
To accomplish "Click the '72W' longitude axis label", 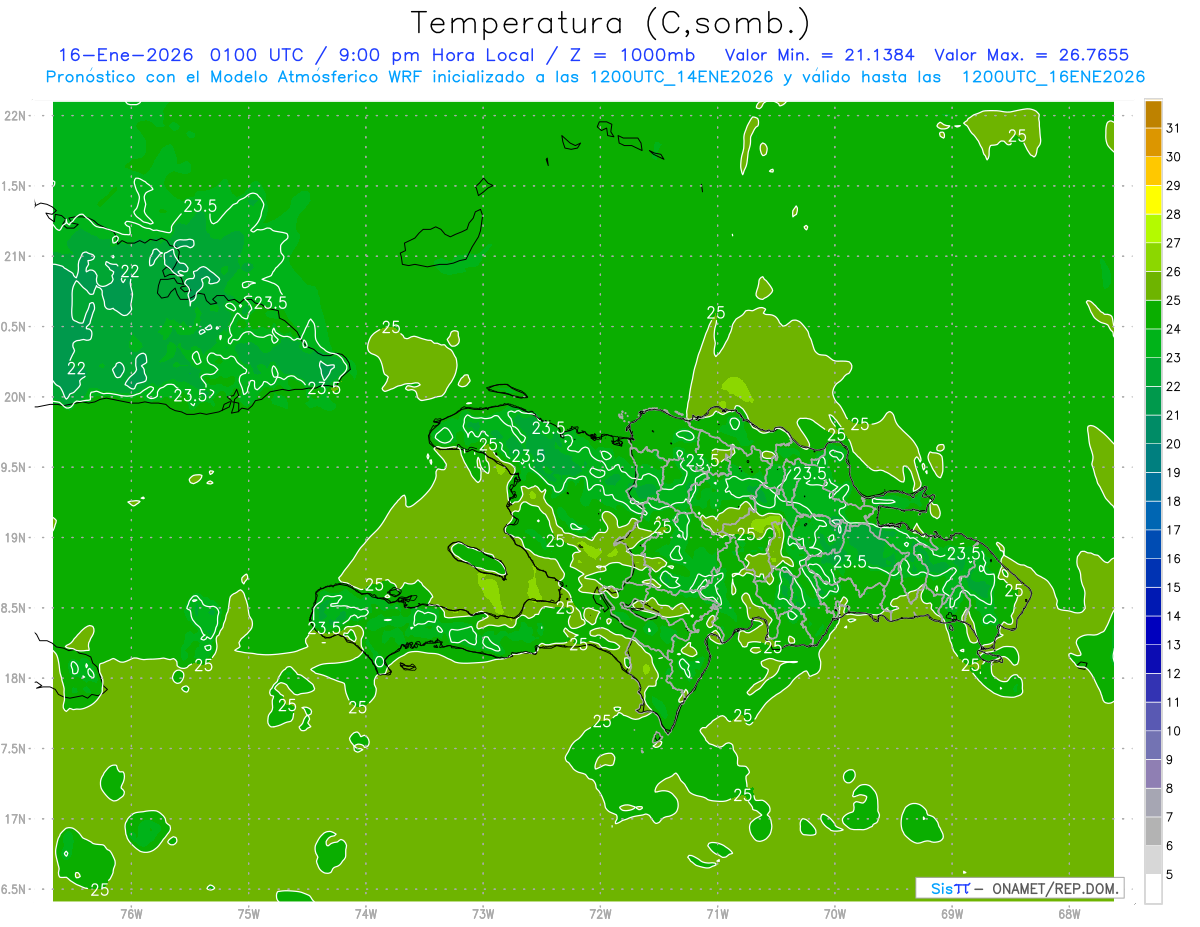I will [600, 914].
